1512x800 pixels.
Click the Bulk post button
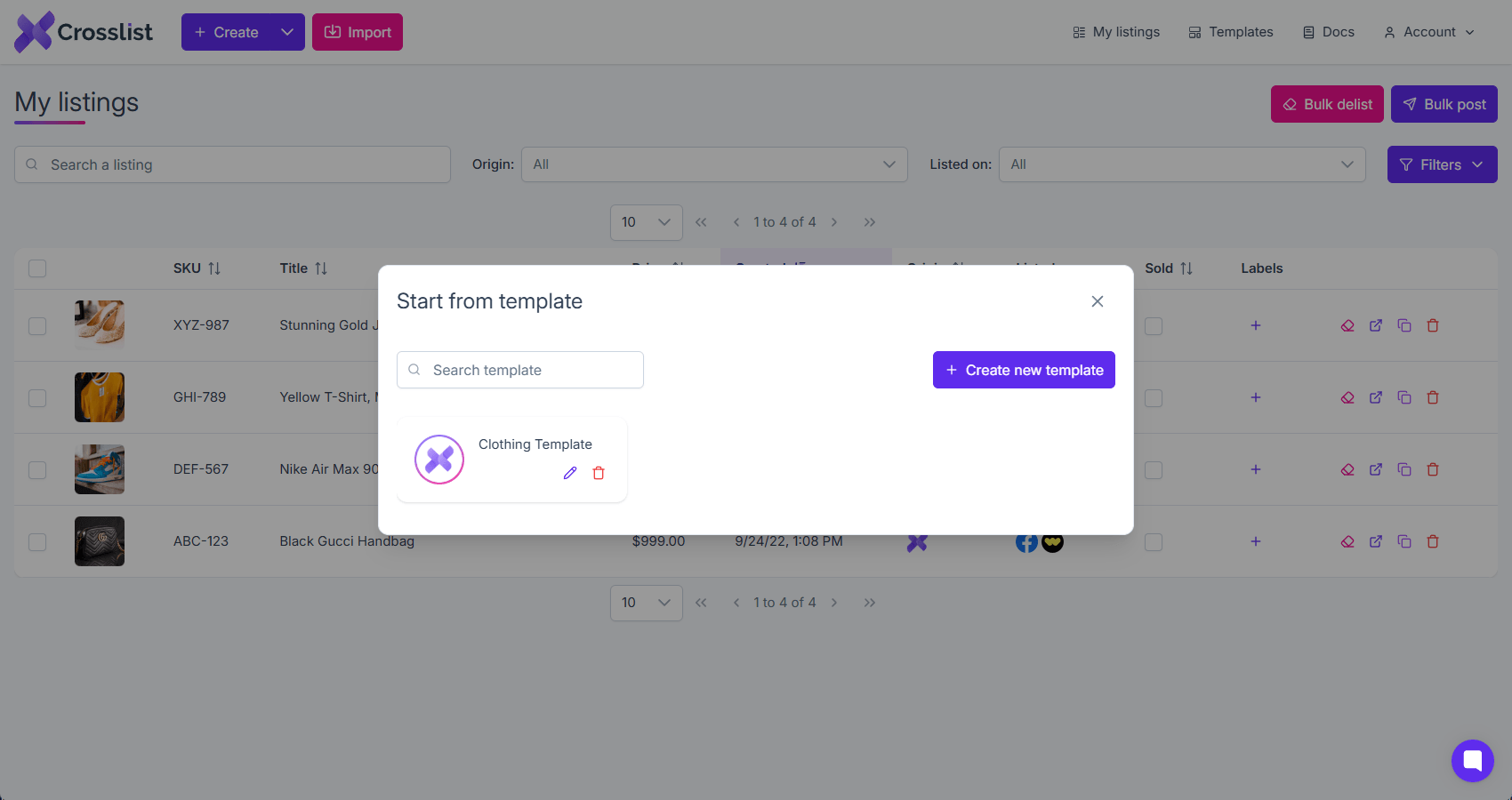point(1444,104)
